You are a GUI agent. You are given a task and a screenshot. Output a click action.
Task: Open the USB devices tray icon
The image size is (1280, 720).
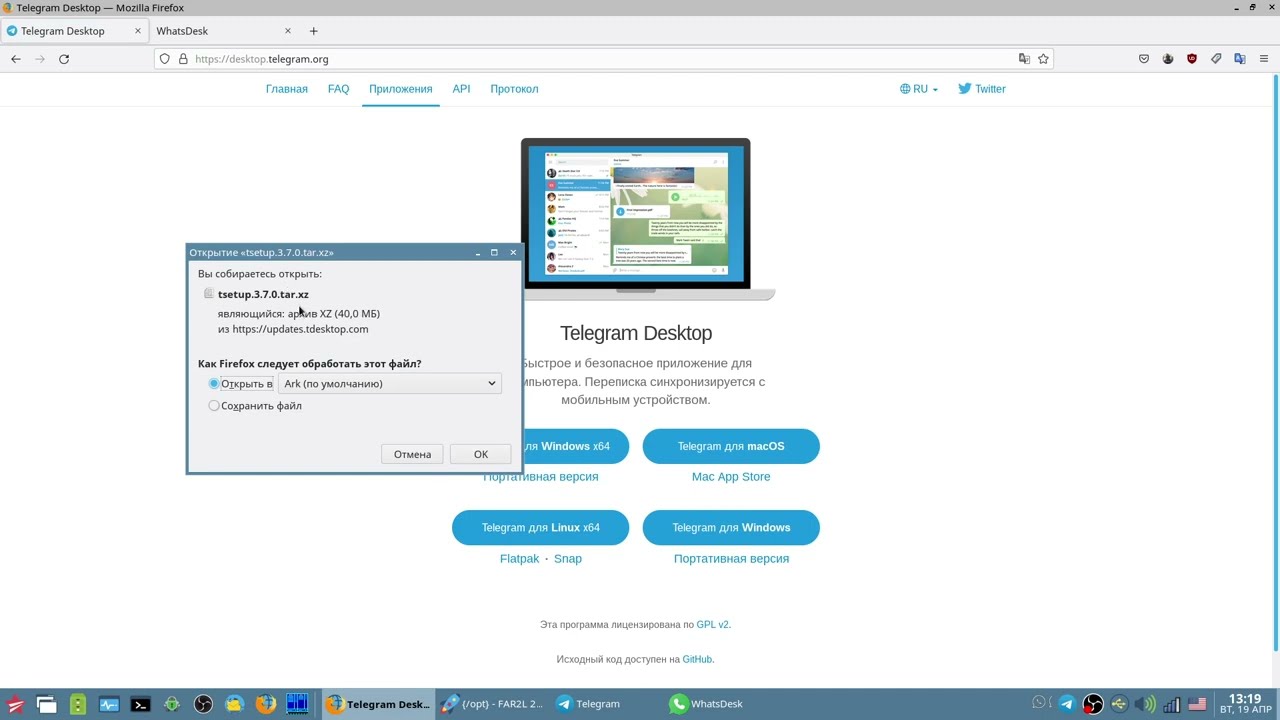click(1119, 704)
